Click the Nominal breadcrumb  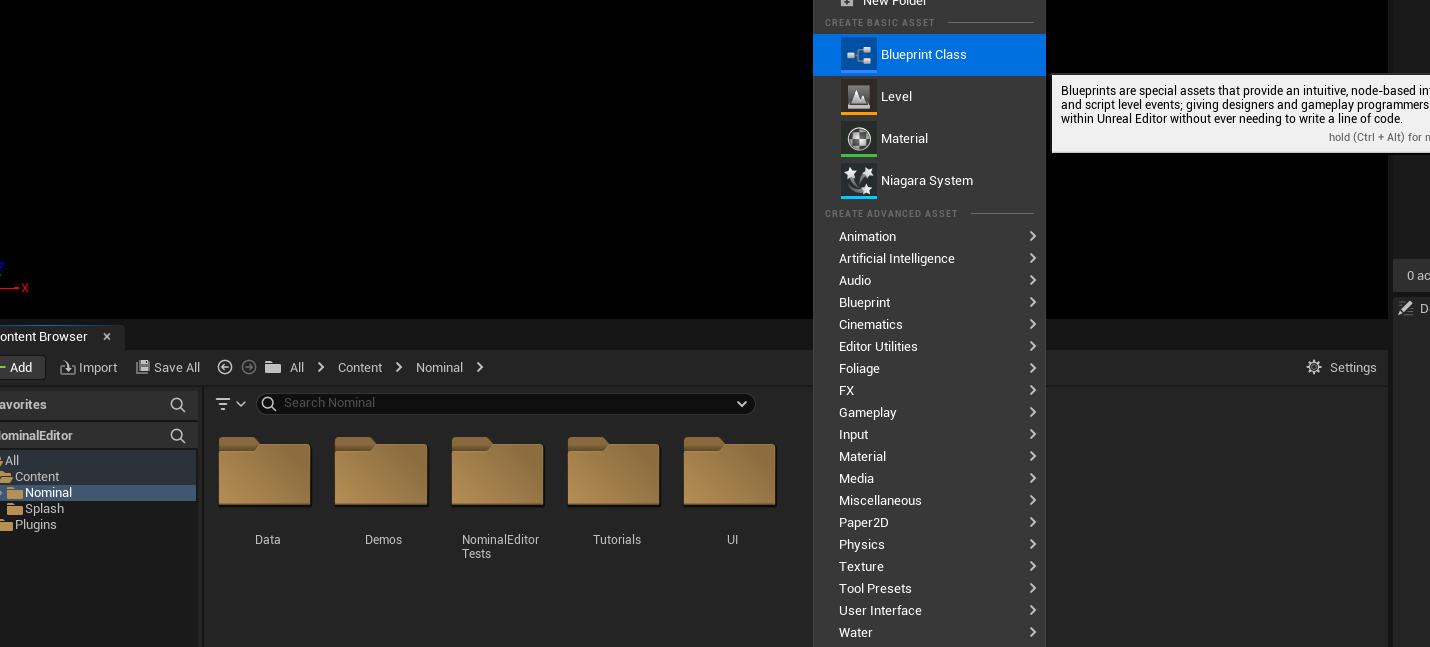click(439, 368)
